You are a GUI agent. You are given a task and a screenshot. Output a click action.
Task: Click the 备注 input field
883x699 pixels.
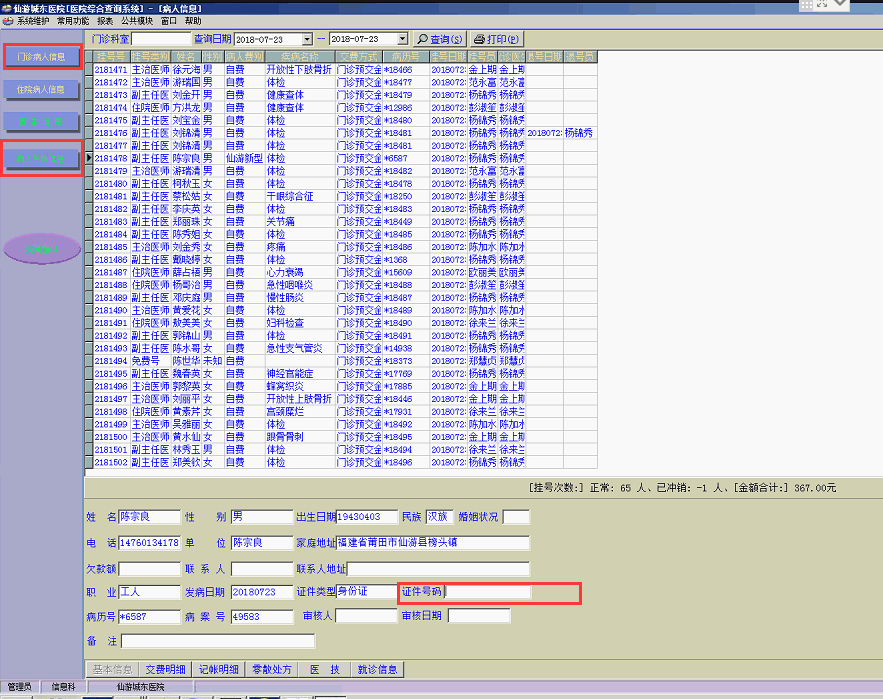coord(218,641)
